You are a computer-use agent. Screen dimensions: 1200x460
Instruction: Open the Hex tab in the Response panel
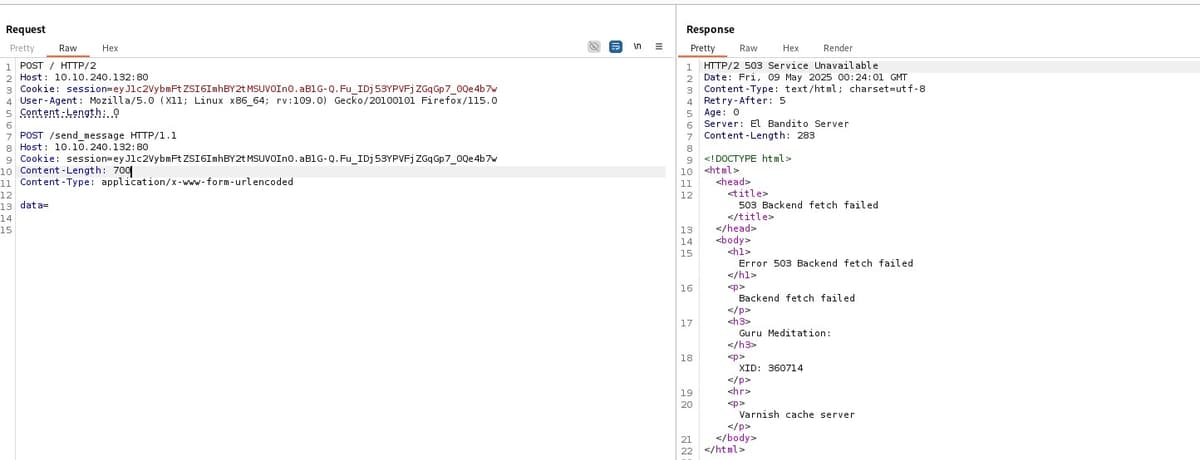pyautogui.click(x=790, y=48)
